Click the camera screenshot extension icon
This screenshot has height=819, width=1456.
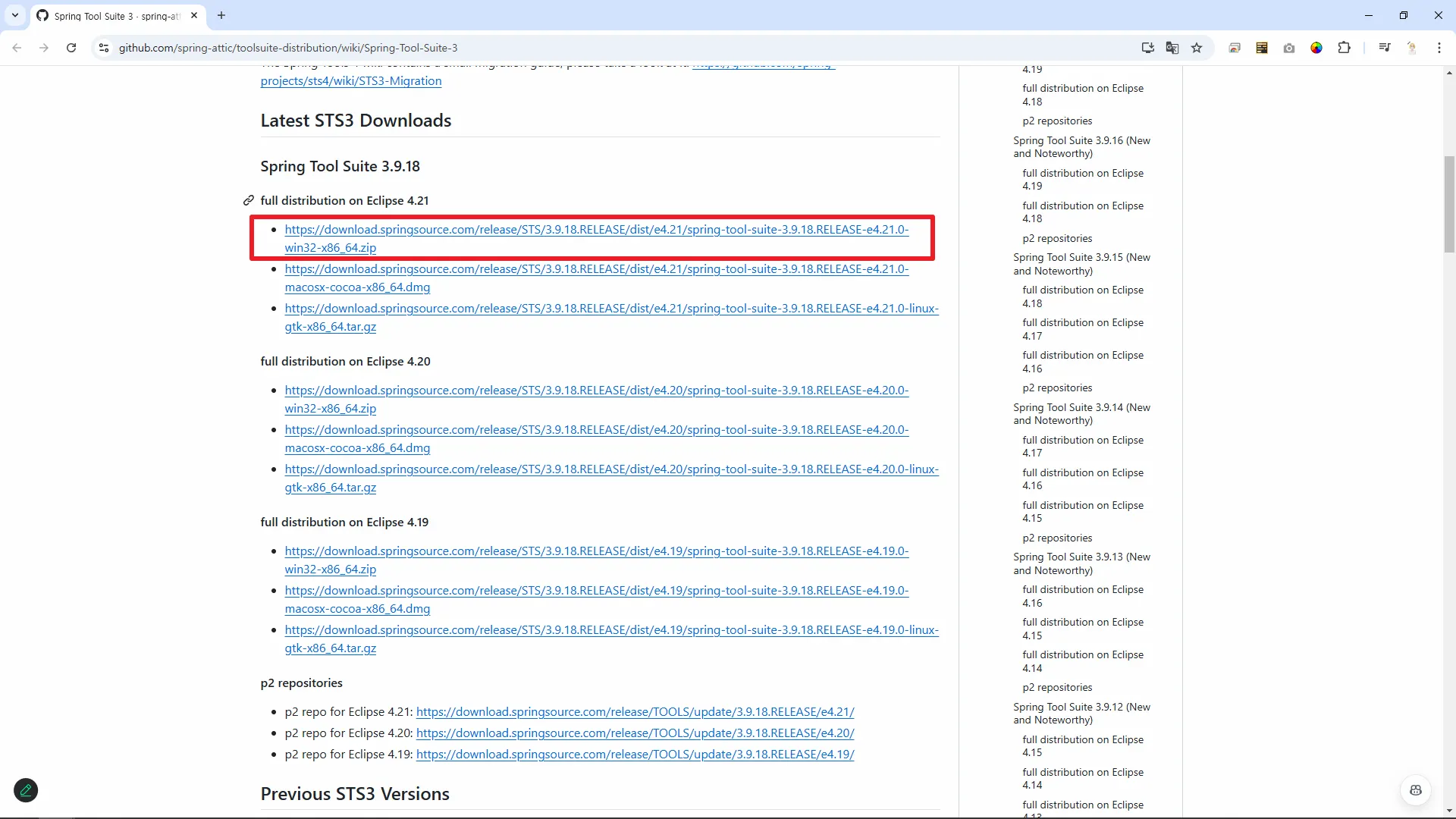pyautogui.click(x=1289, y=48)
